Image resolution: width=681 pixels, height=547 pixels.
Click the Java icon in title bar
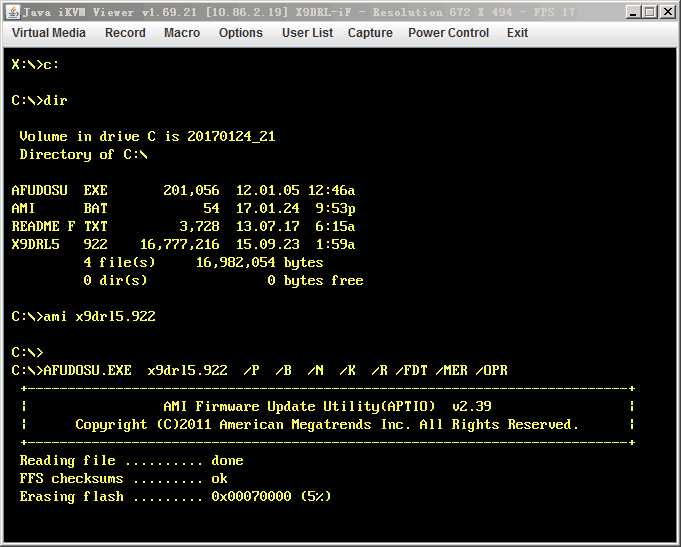pyautogui.click(x=13, y=12)
